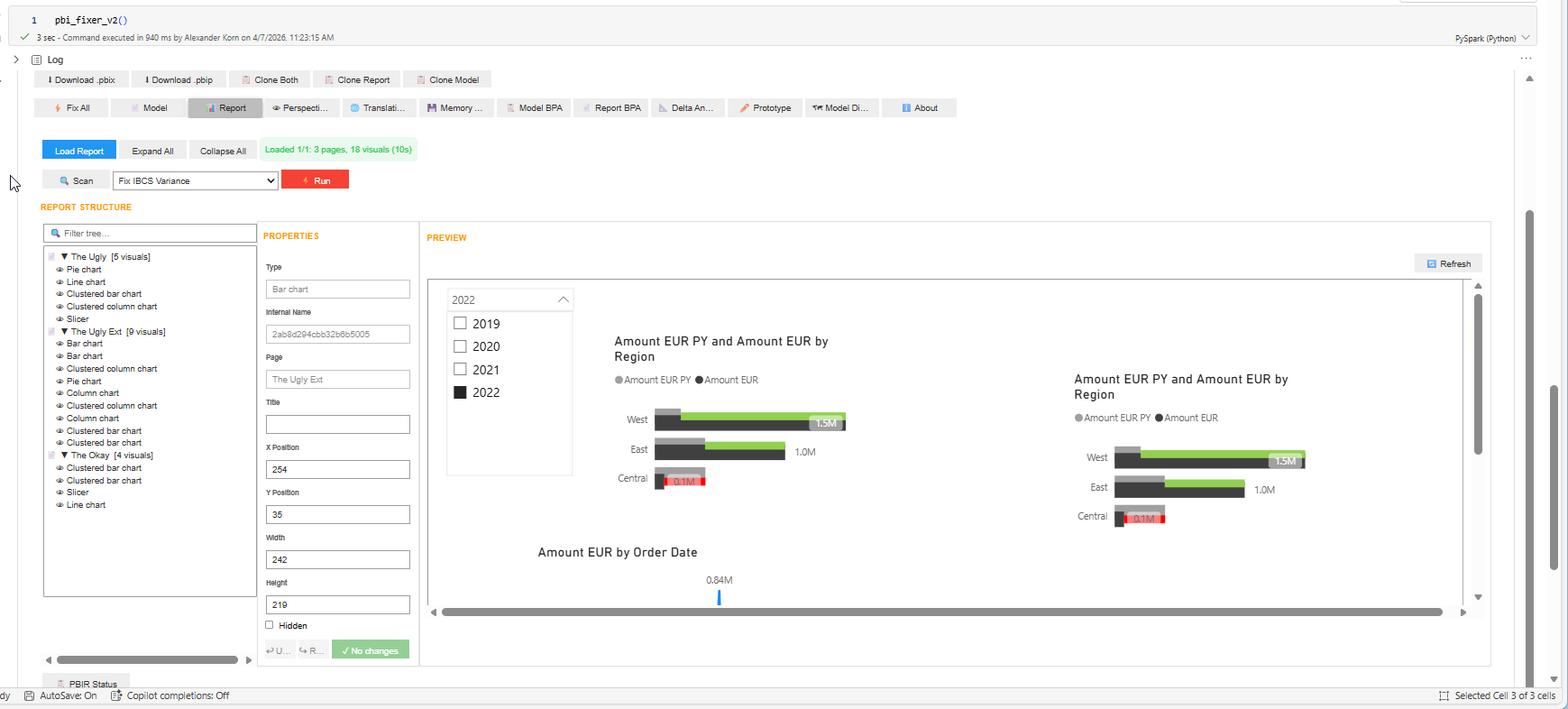Click page icon next to The Okay
Viewport: 1568px width, 709px height.
pyautogui.click(x=51, y=455)
